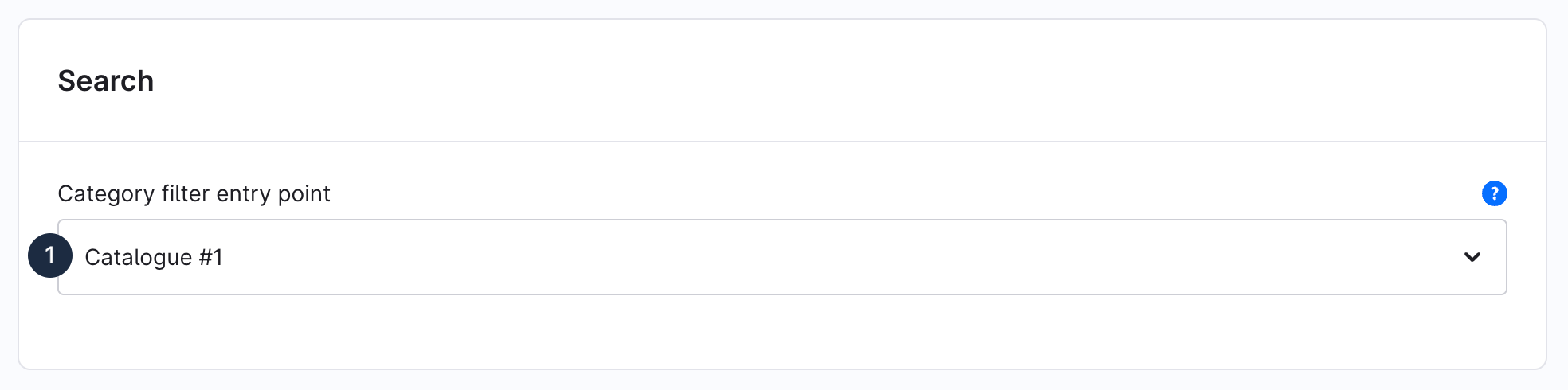This screenshot has height=390, width=1568.
Task: Click the blue question mark help icon
Action: pyautogui.click(x=1494, y=193)
